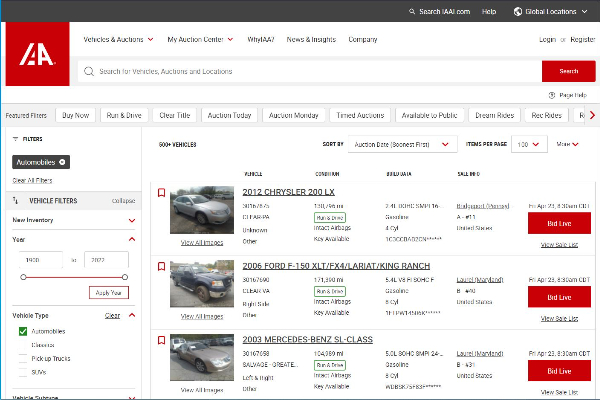Viewport: 600px width, 400px height.
Task: Select the Rec Rides featured filter
Action: 546,115
